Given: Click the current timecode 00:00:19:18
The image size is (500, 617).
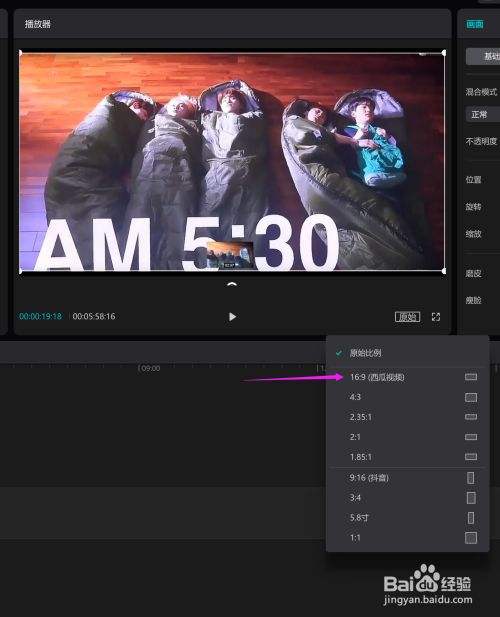Looking at the screenshot, I should (41, 316).
